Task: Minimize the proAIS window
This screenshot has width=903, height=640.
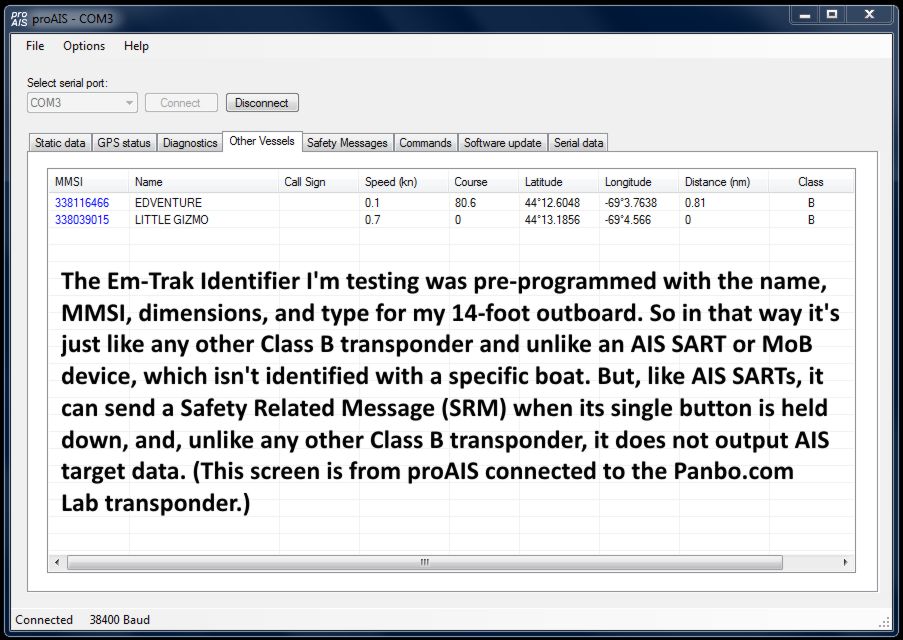Action: click(806, 16)
